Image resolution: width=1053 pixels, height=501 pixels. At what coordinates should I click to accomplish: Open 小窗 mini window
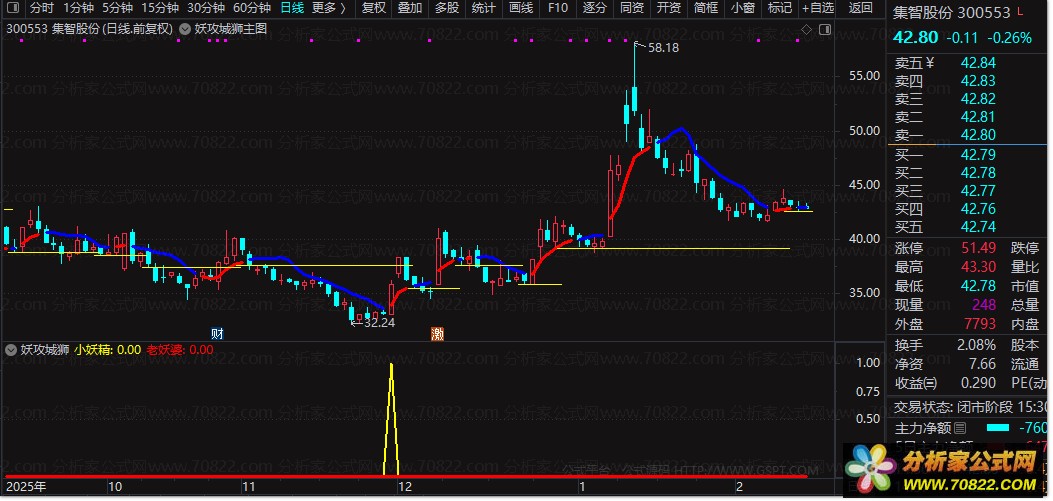[x=742, y=8]
